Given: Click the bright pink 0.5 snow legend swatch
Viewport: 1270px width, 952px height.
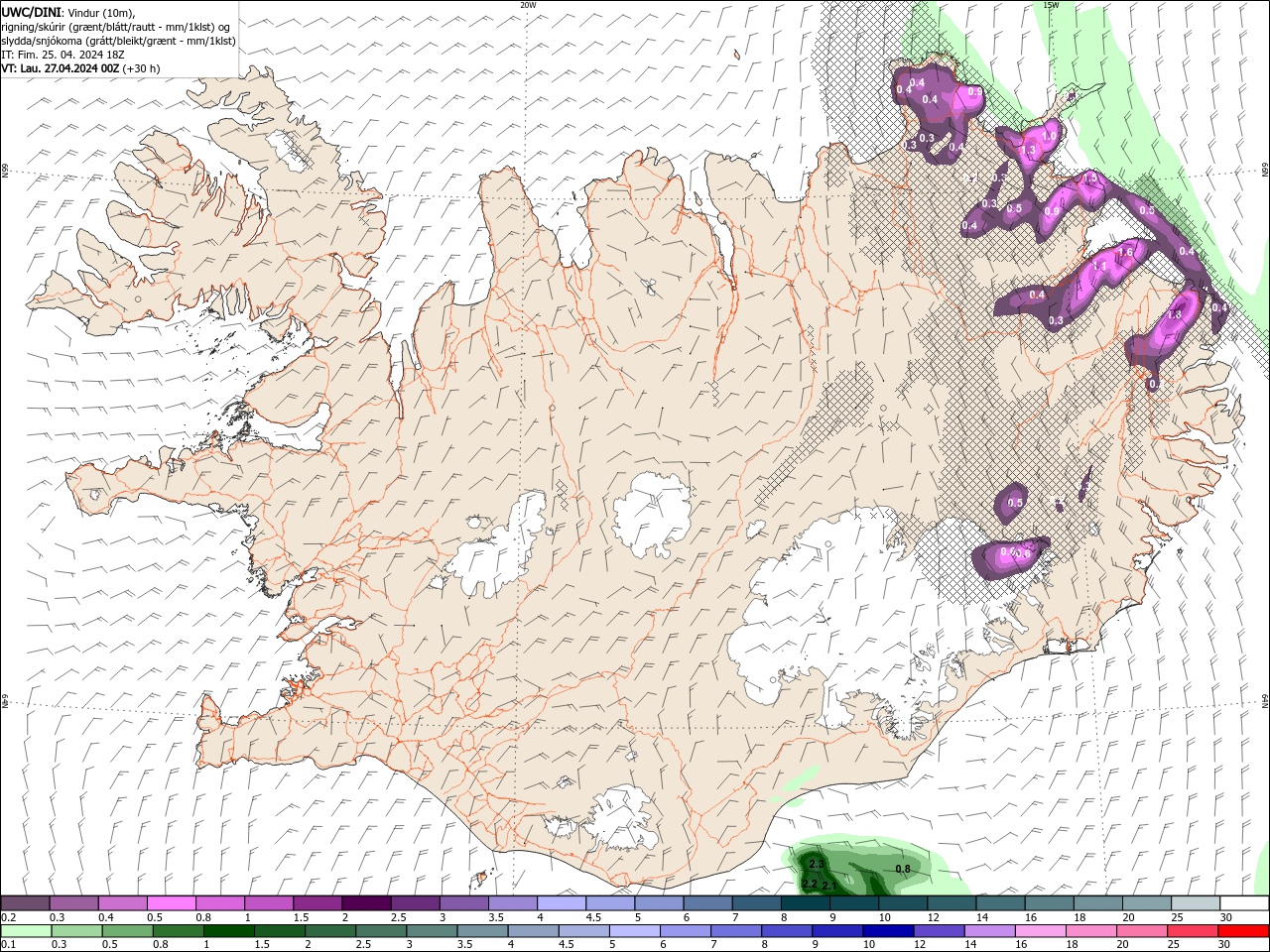Looking at the screenshot, I should click(x=172, y=903).
